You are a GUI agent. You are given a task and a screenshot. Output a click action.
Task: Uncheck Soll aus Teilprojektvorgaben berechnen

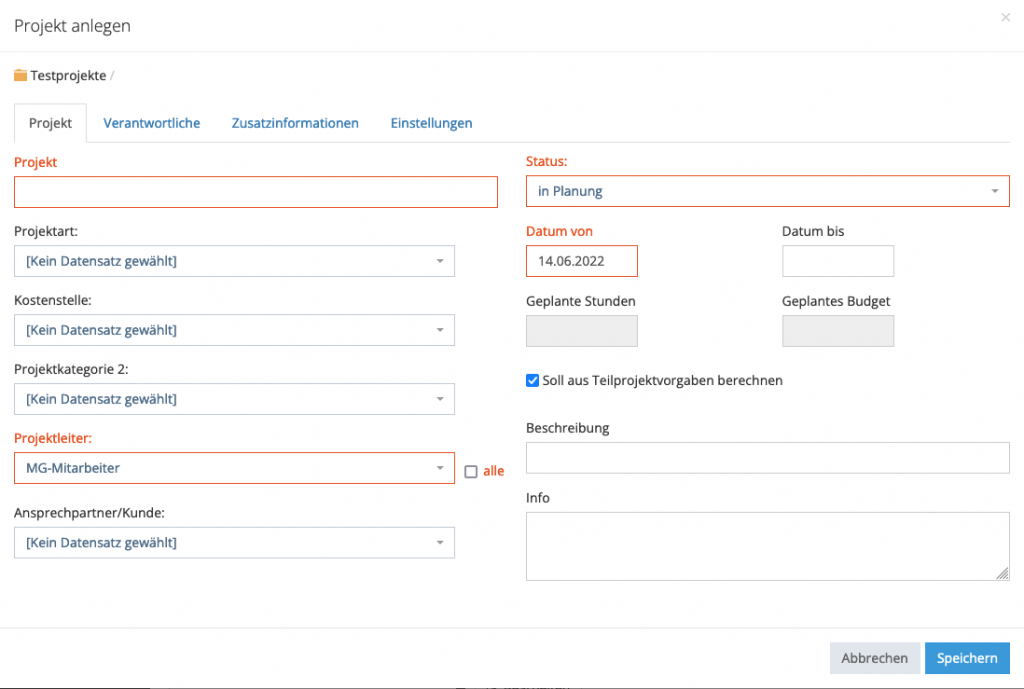(x=532, y=380)
